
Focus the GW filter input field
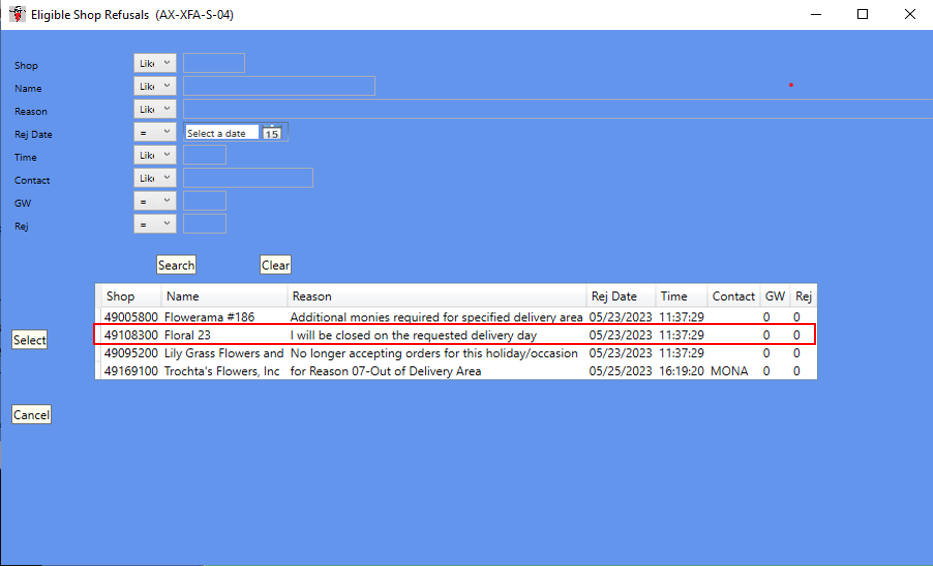(205, 201)
